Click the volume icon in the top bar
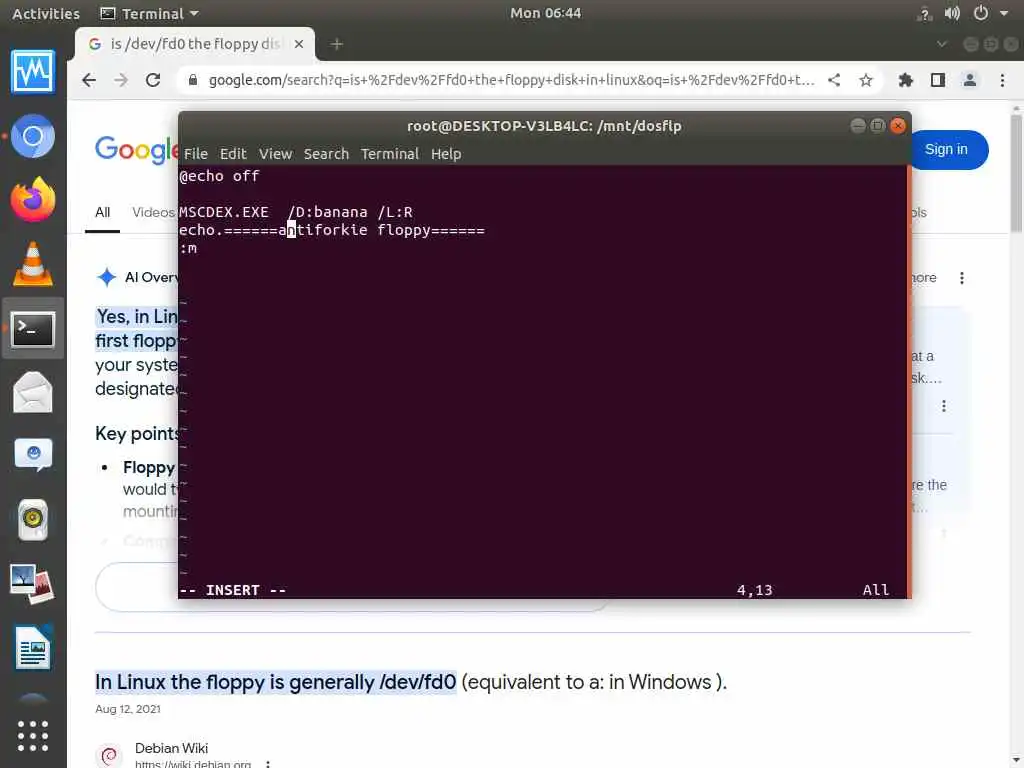Screen dimensions: 1024x768 pos(952,13)
